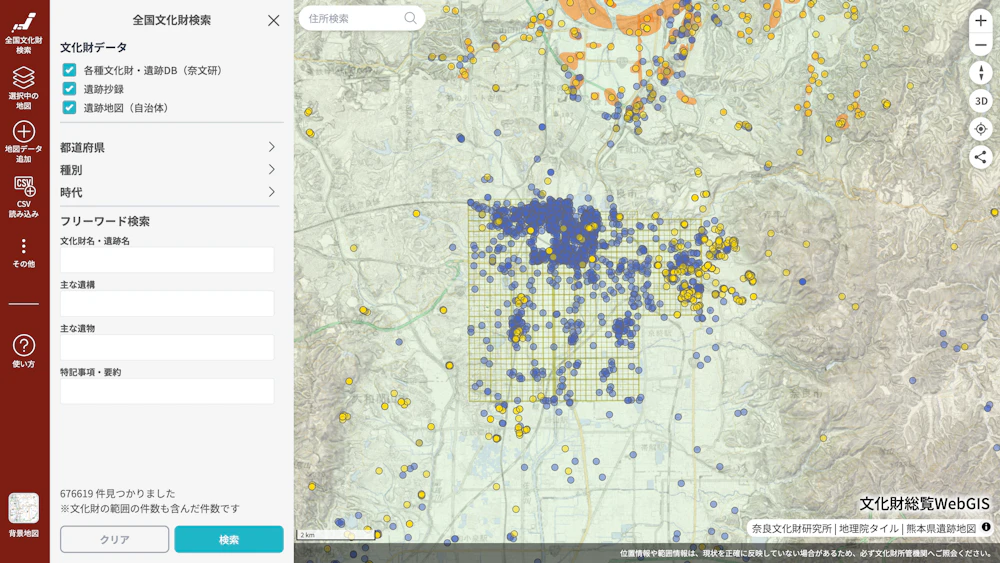The image size is (1000, 563).
Task: Zoom in with plus map button
Action: coord(980,21)
